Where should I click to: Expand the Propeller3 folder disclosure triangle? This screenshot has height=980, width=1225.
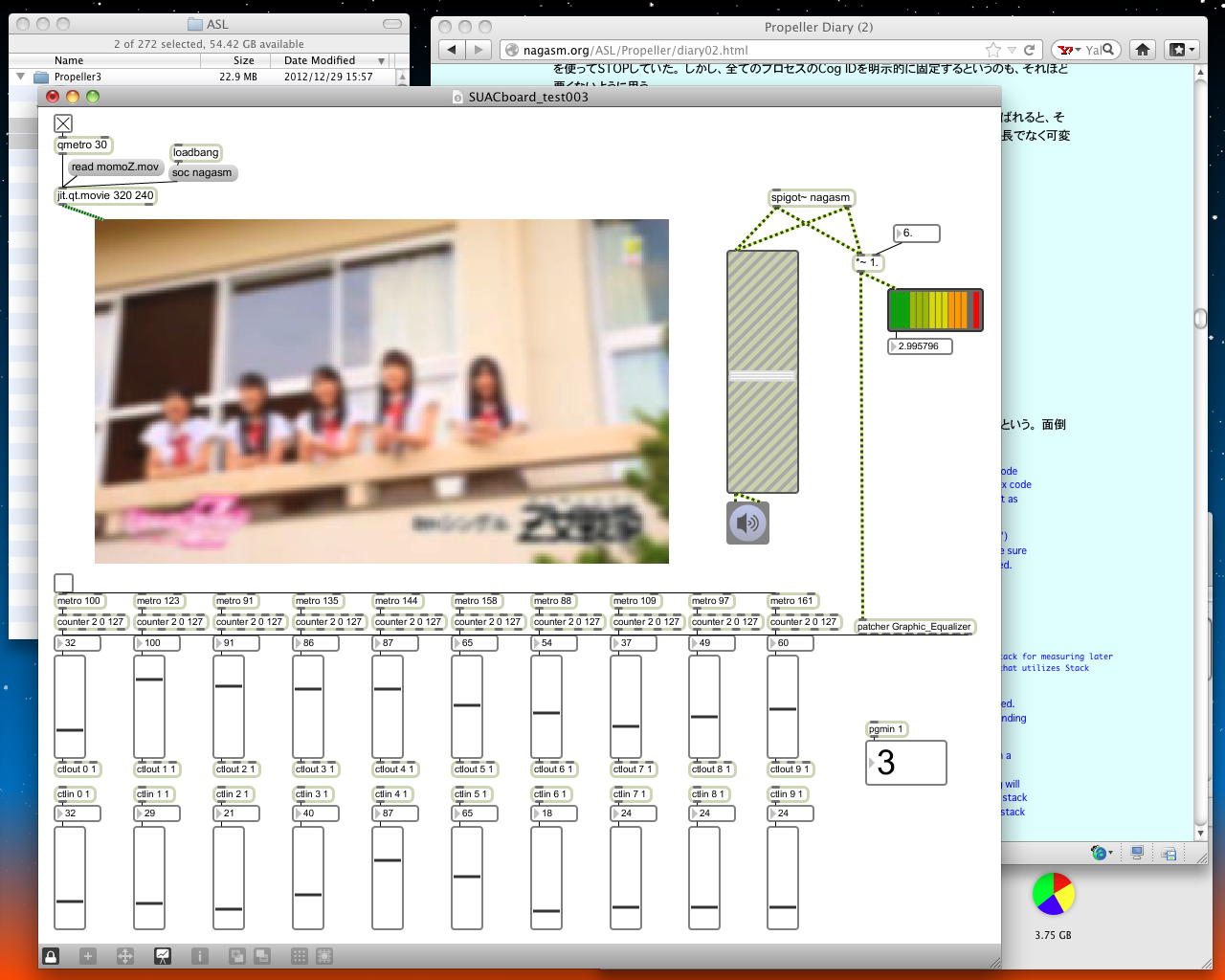pos(20,77)
